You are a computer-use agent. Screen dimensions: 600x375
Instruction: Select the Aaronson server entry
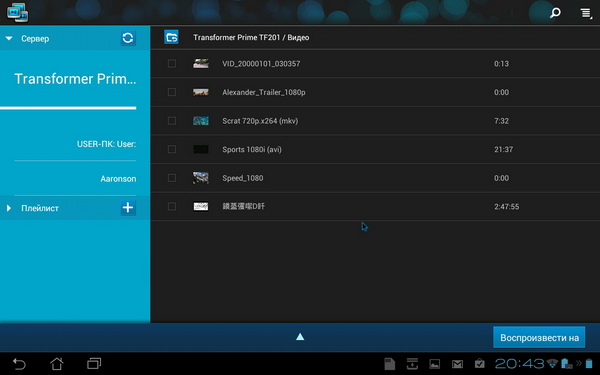pos(118,179)
